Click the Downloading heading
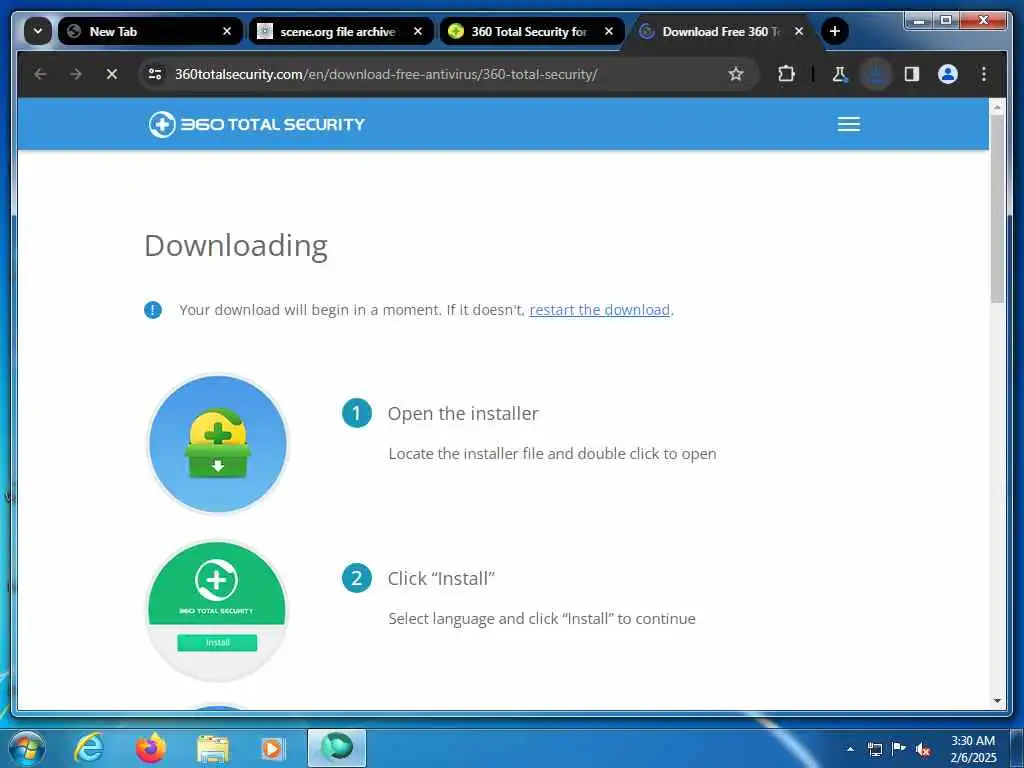This screenshot has height=768, width=1024. click(x=236, y=246)
